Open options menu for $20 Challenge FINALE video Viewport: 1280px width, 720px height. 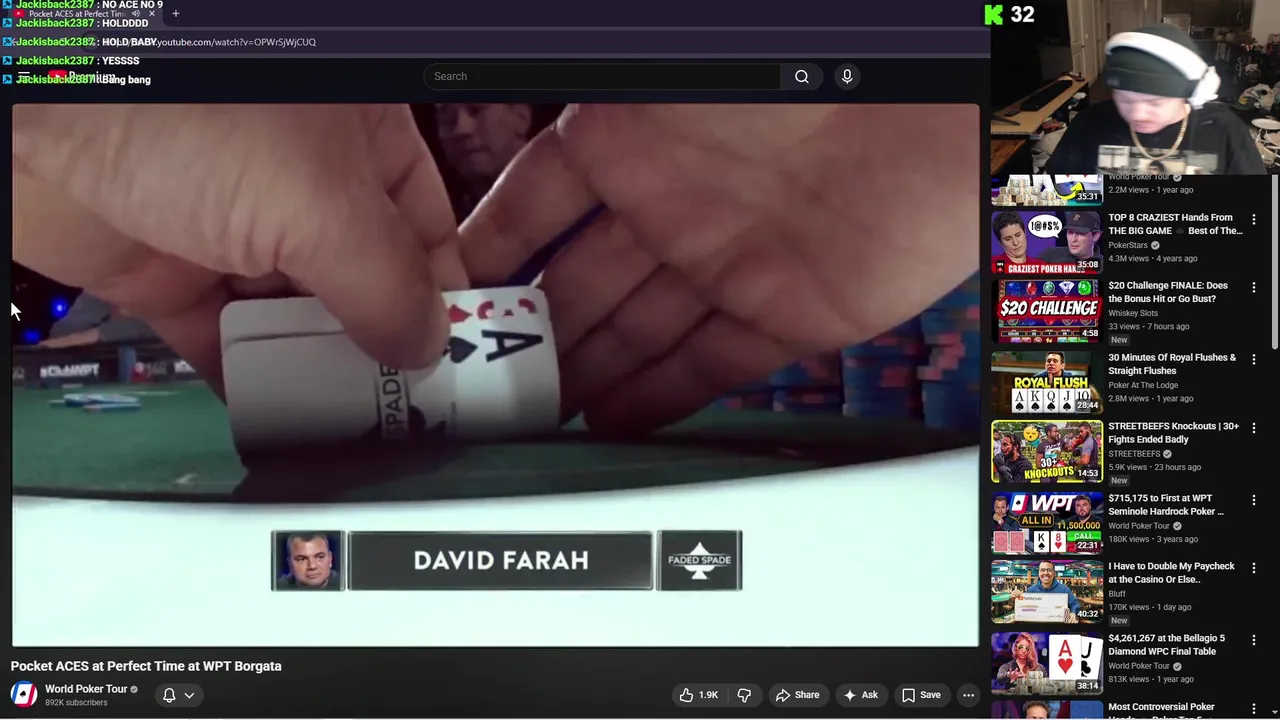coord(1254,287)
